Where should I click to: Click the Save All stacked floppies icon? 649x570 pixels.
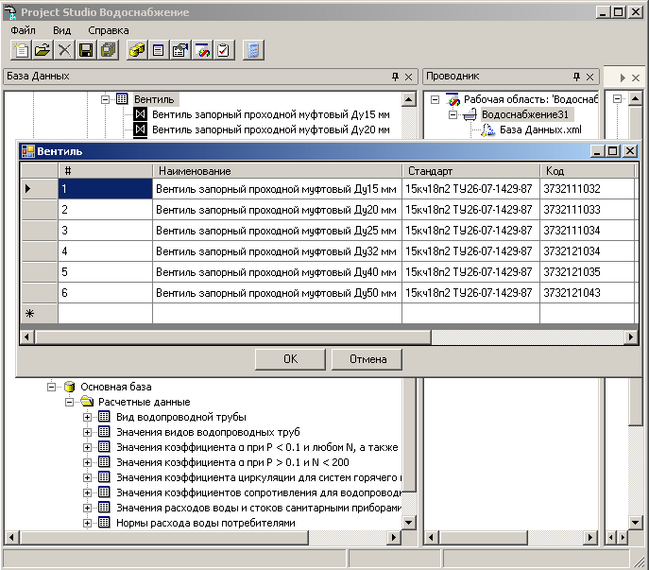point(108,50)
